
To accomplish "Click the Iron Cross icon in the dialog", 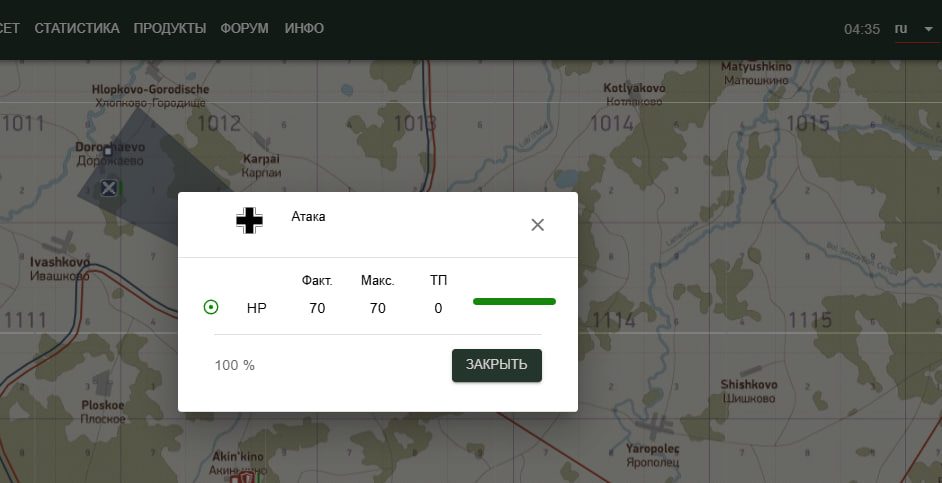I will [x=249, y=221].
